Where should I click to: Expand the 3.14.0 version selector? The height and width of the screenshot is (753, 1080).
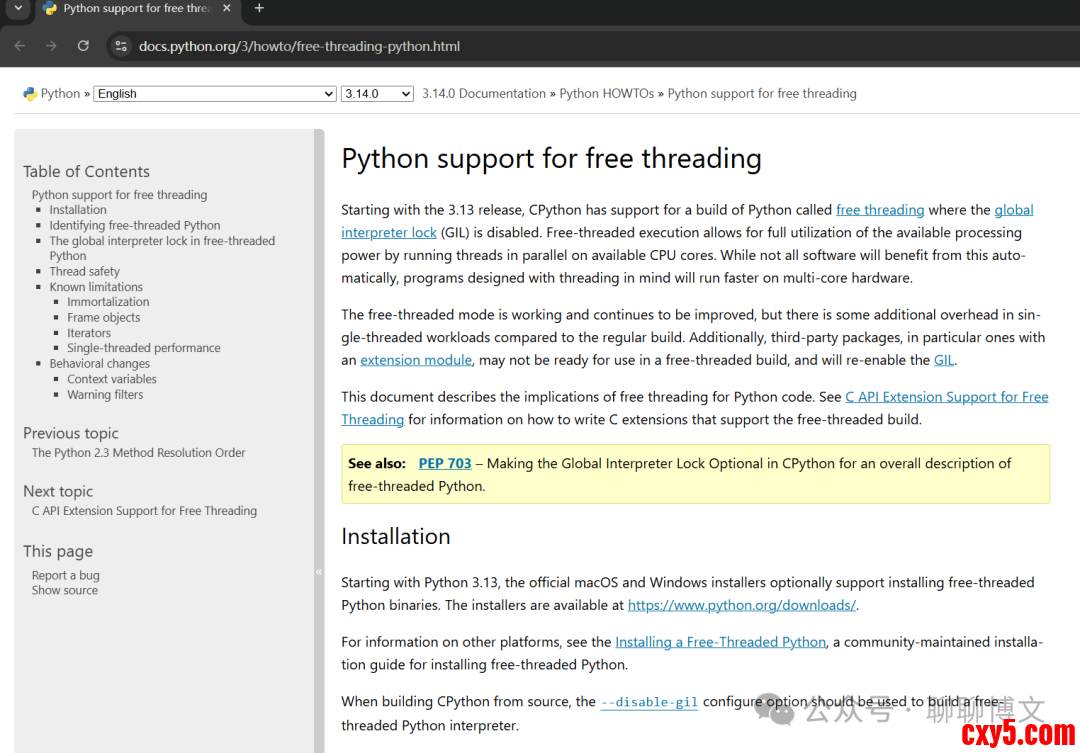coord(377,94)
